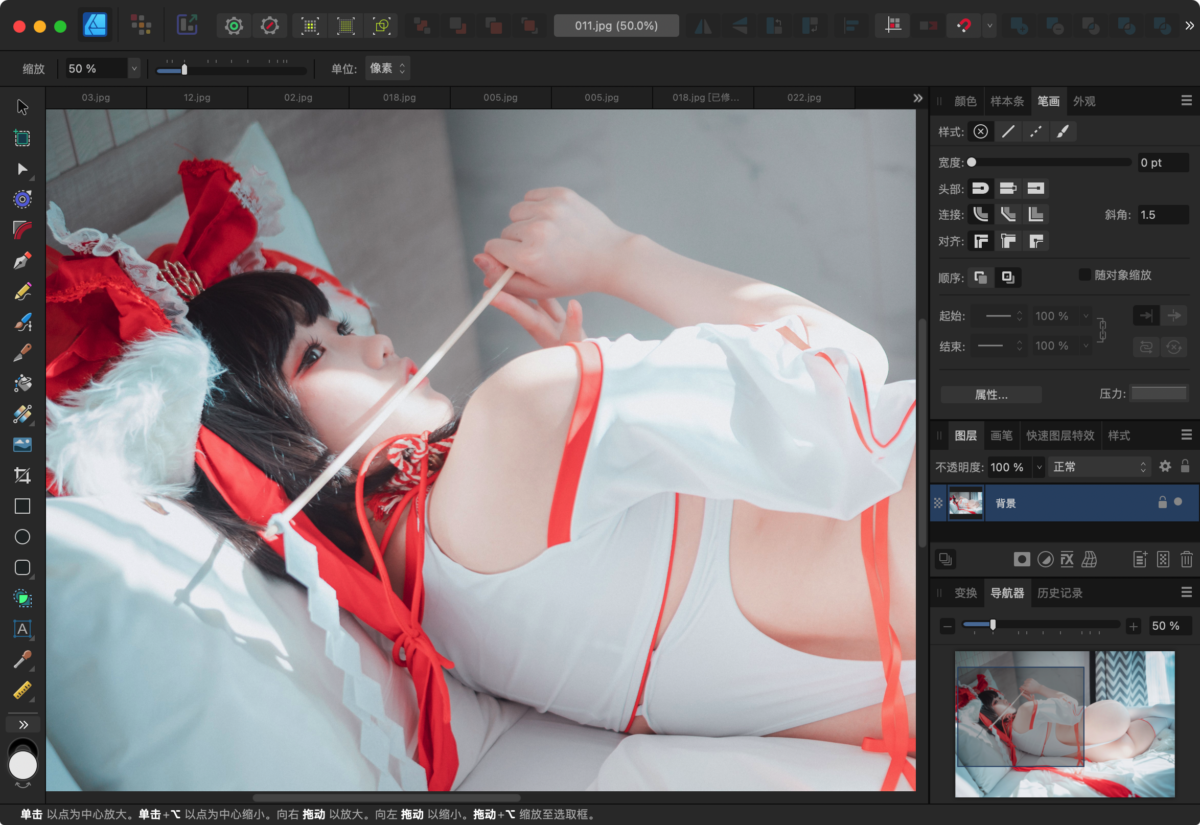The width and height of the screenshot is (1200, 825).
Task: Select the Pen tool
Action: click(x=22, y=261)
